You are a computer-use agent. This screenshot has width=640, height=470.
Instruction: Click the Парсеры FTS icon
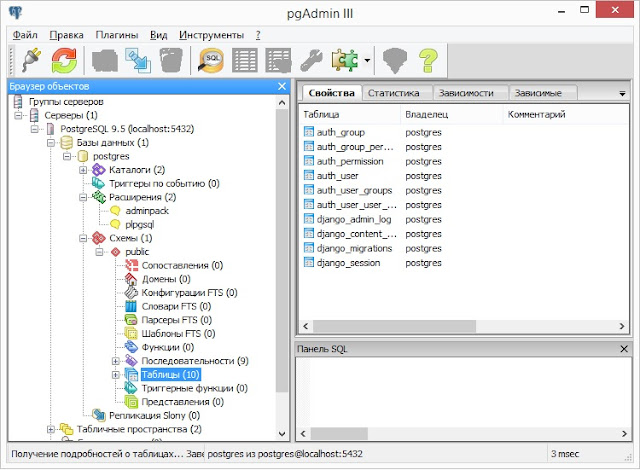[131, 320]
